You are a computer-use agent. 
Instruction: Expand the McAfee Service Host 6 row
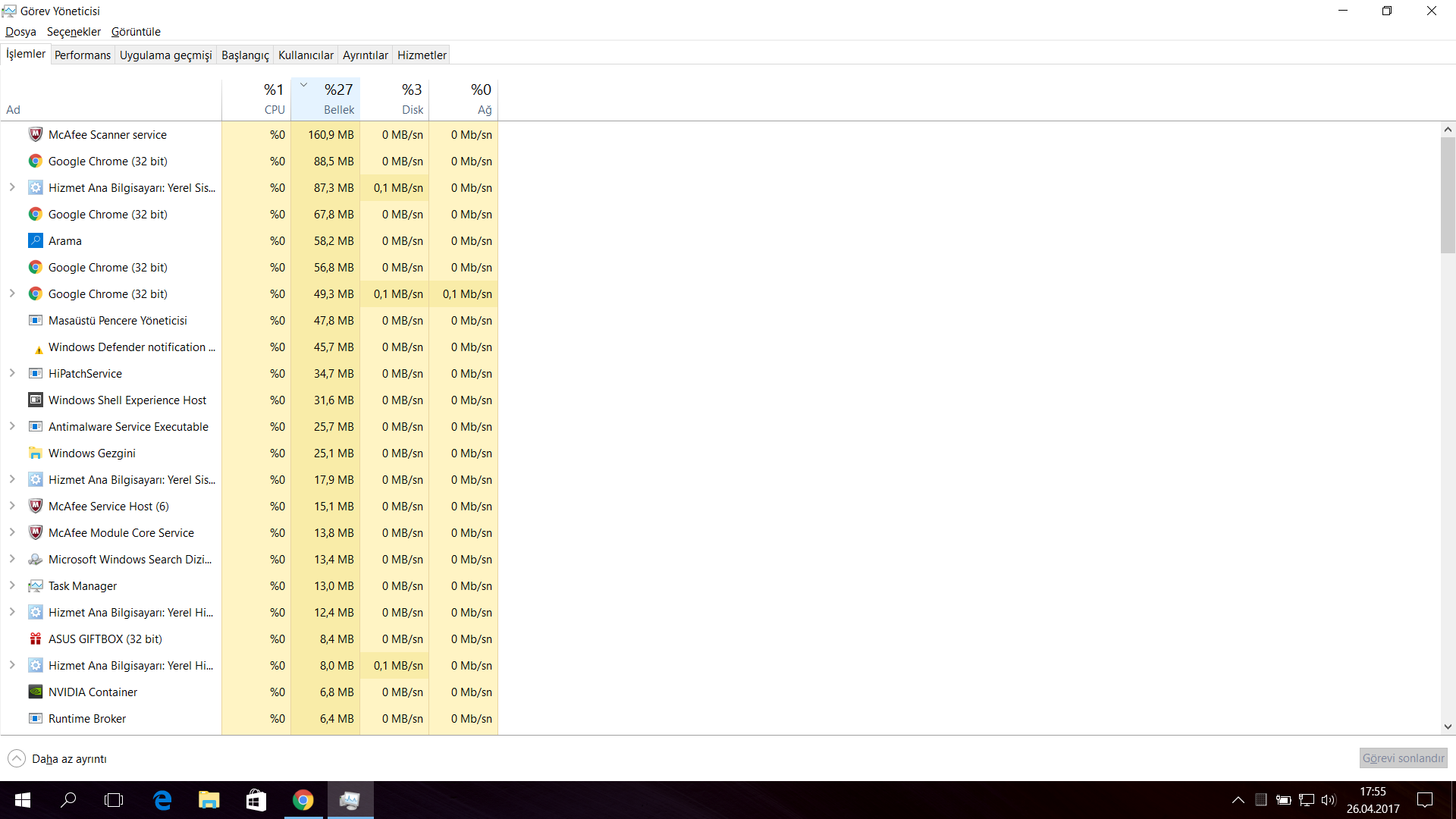(12, 506)
